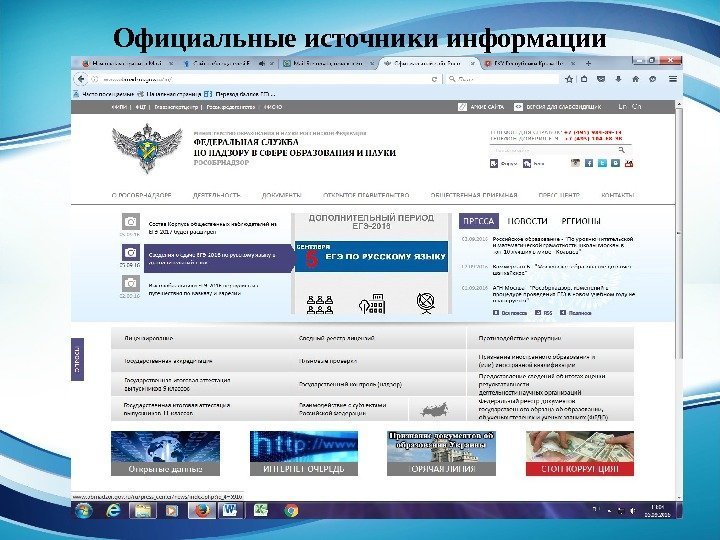The width and height of the screenshot is (720, 540).
Task: Open the Pocket icon in Firefox toolbar
Action: click(x=601, y=79)
